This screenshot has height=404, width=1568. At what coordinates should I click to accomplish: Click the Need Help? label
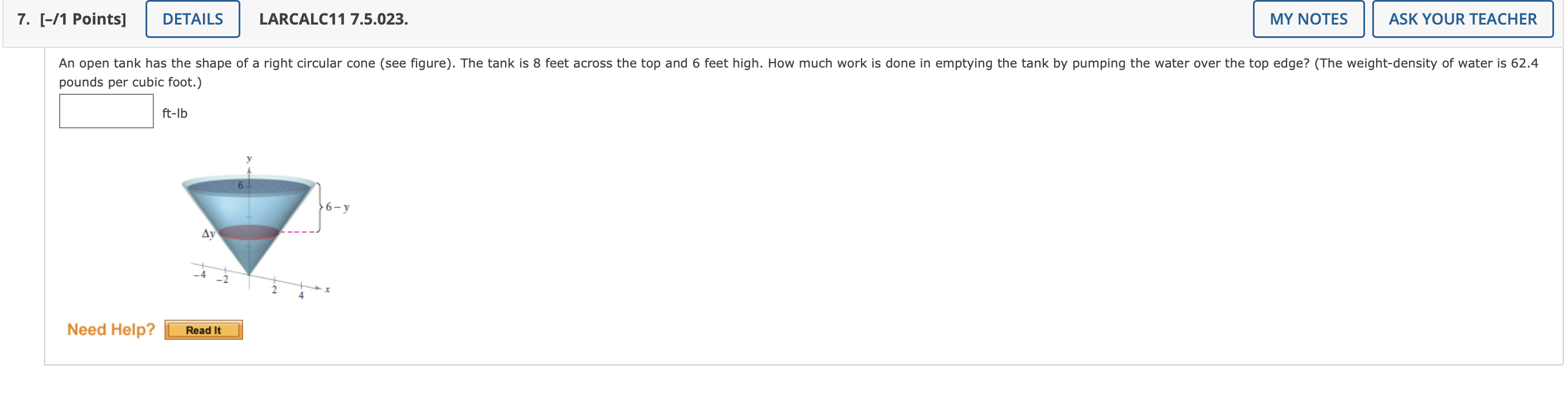(x=111, y=329)
